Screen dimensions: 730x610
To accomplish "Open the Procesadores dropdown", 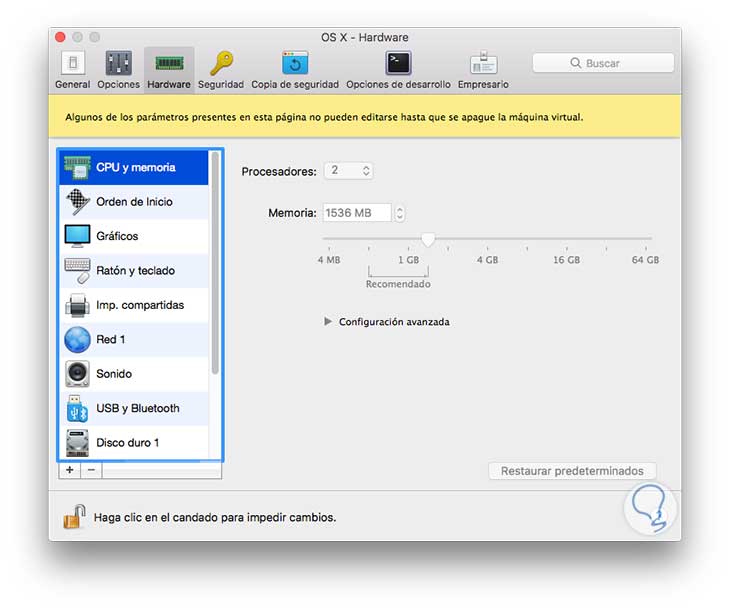I will click(x=349, y=171).
